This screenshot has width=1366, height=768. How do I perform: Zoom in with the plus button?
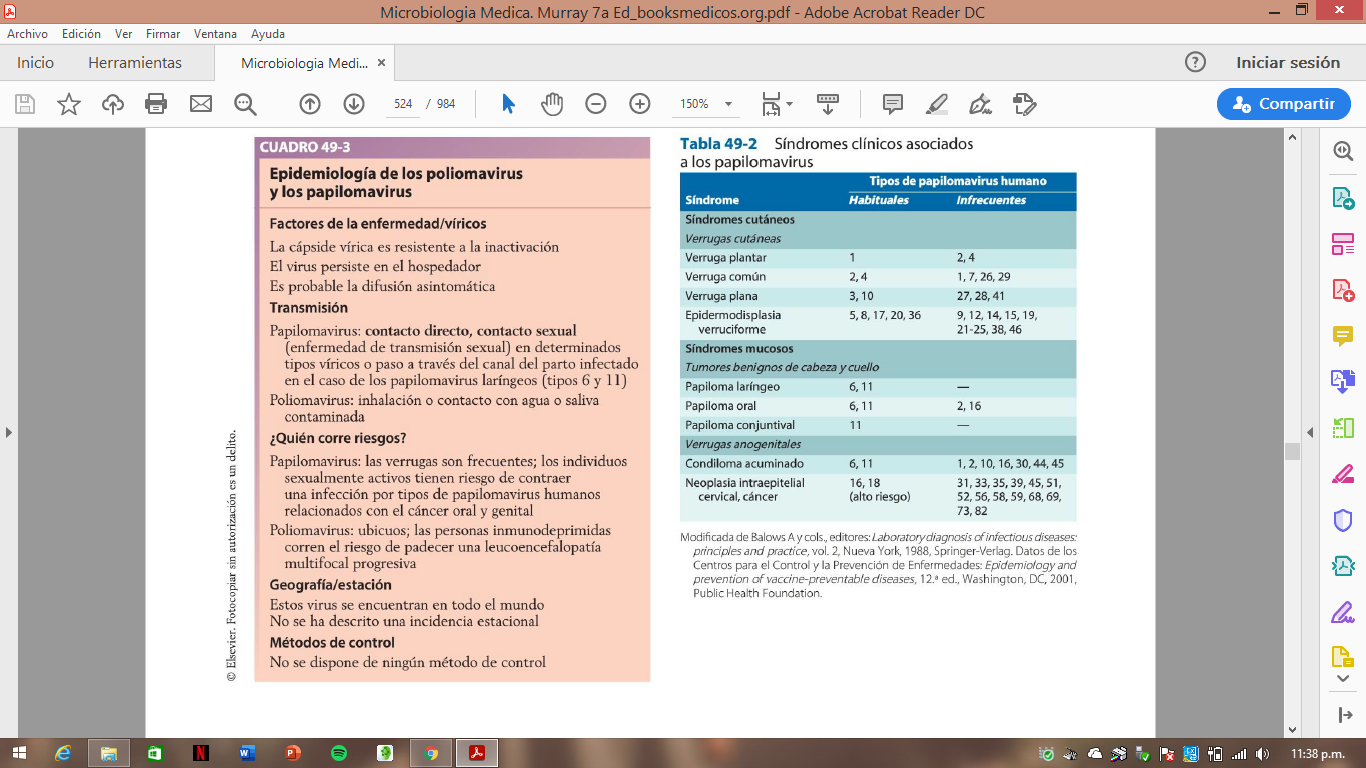point(640,104)
